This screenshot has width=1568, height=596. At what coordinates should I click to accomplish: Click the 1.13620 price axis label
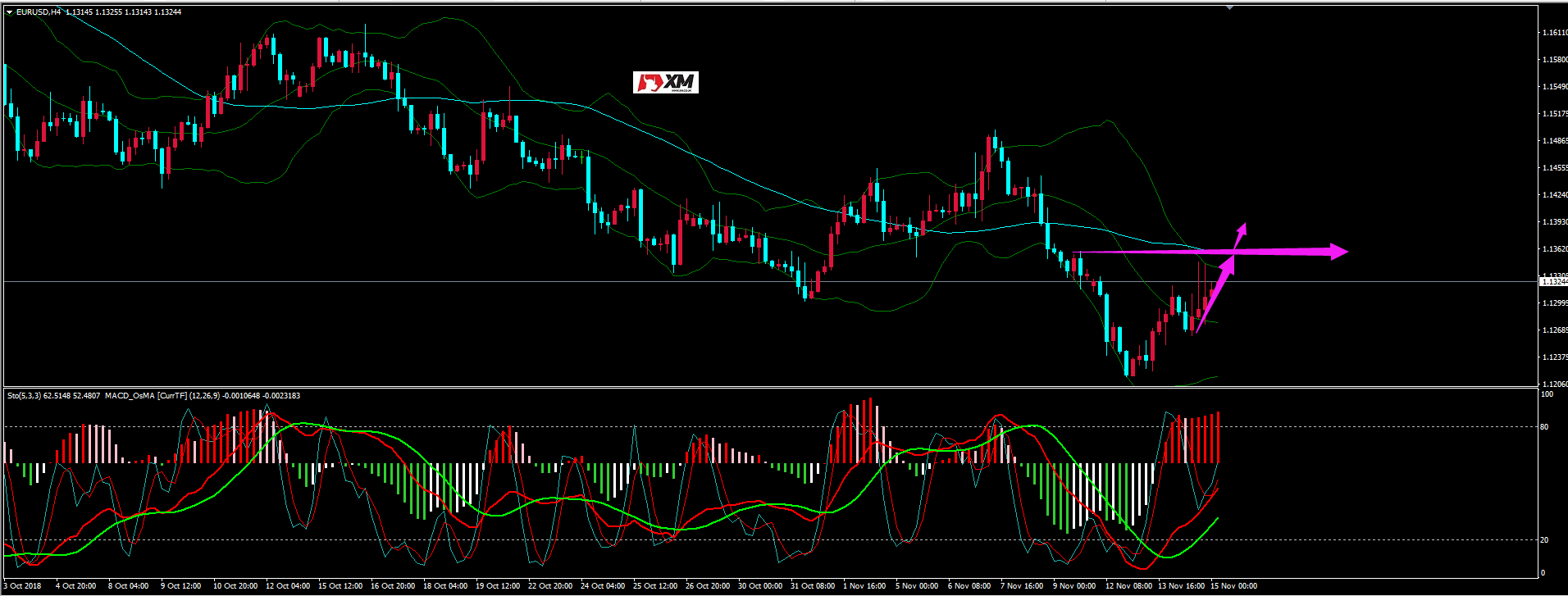tap(1555, 249)
